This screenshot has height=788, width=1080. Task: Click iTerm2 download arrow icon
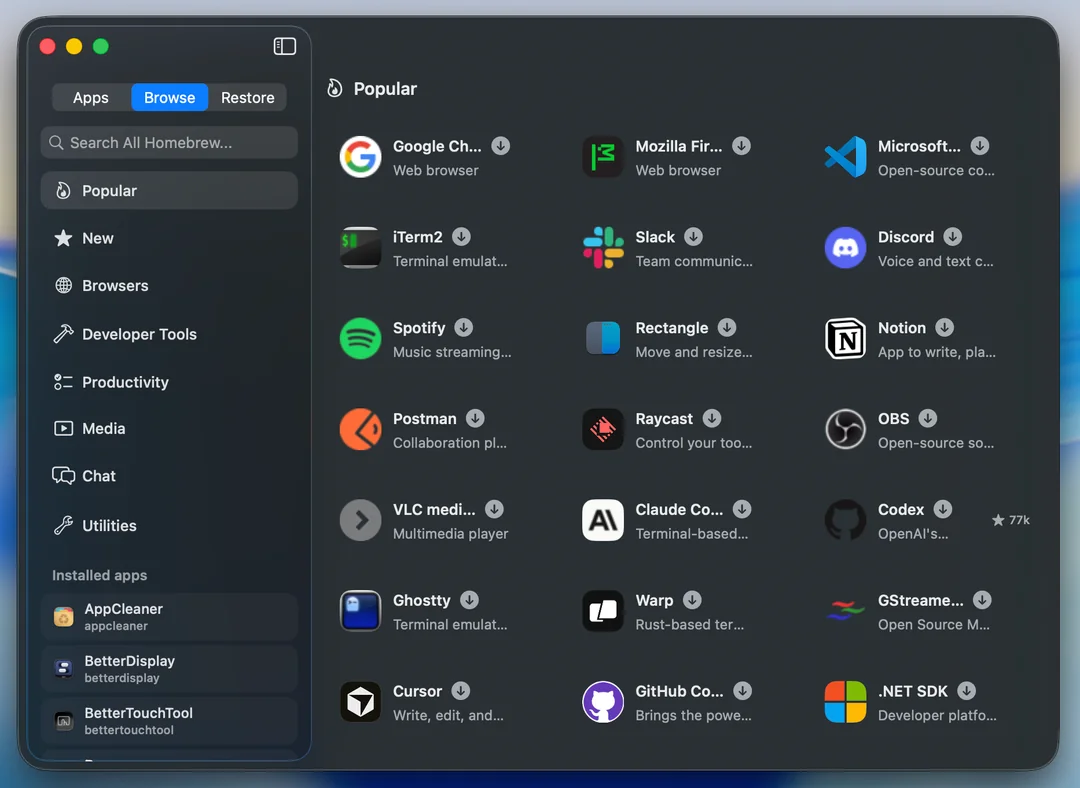pyautogui.click(x=461, y=237)
